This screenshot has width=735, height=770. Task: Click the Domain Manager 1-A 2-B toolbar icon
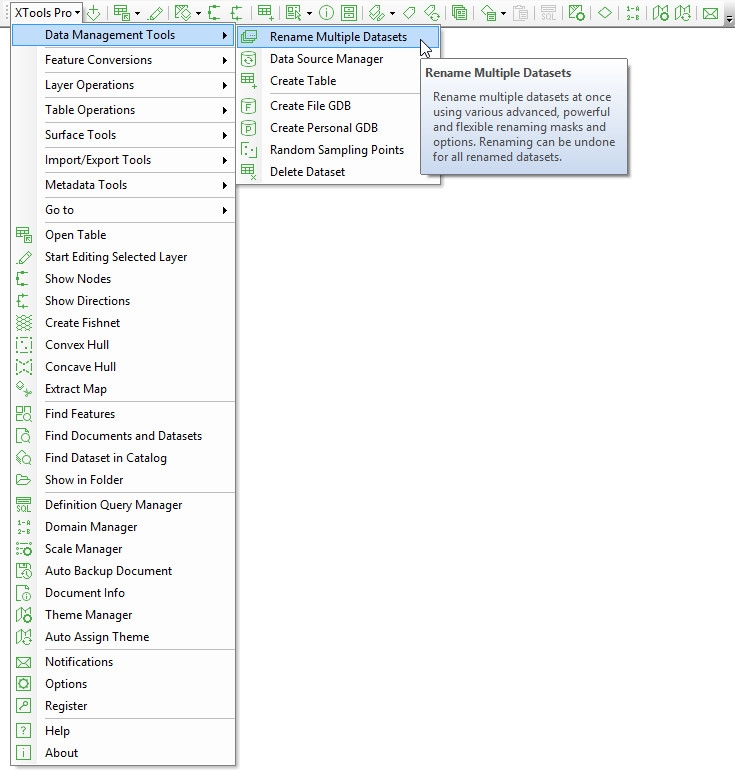pos(633,13)
